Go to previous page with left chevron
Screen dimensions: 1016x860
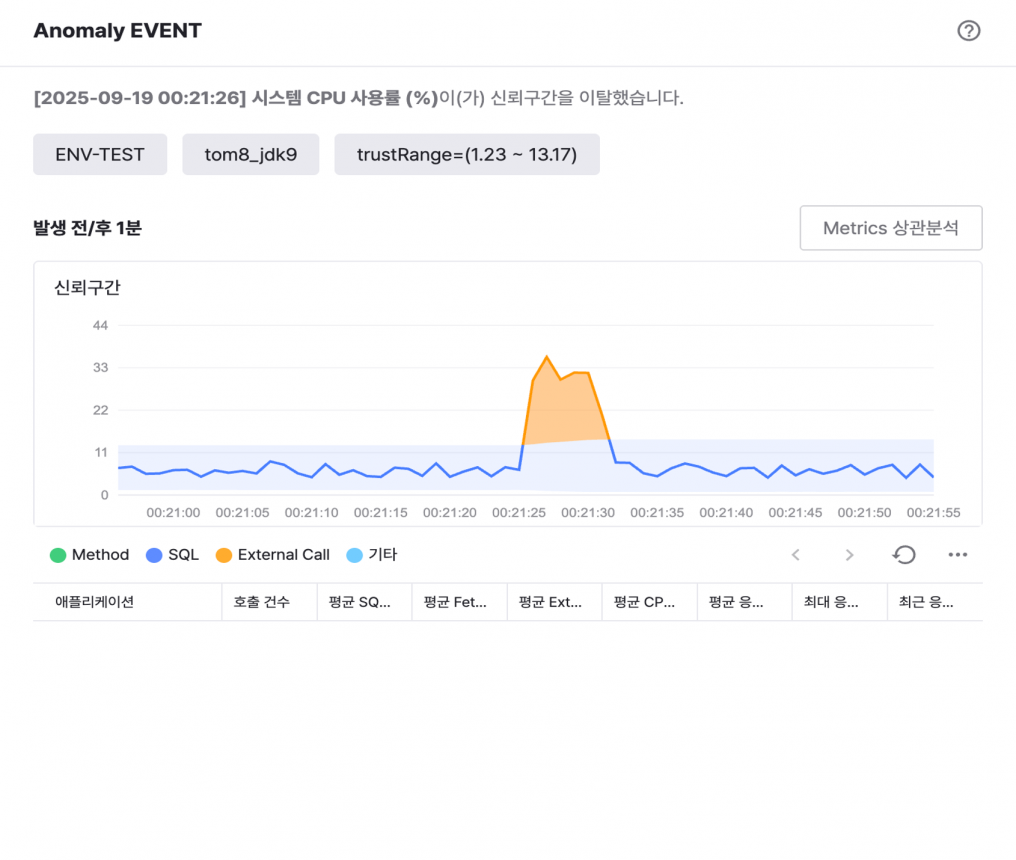[x=796, y=555]
